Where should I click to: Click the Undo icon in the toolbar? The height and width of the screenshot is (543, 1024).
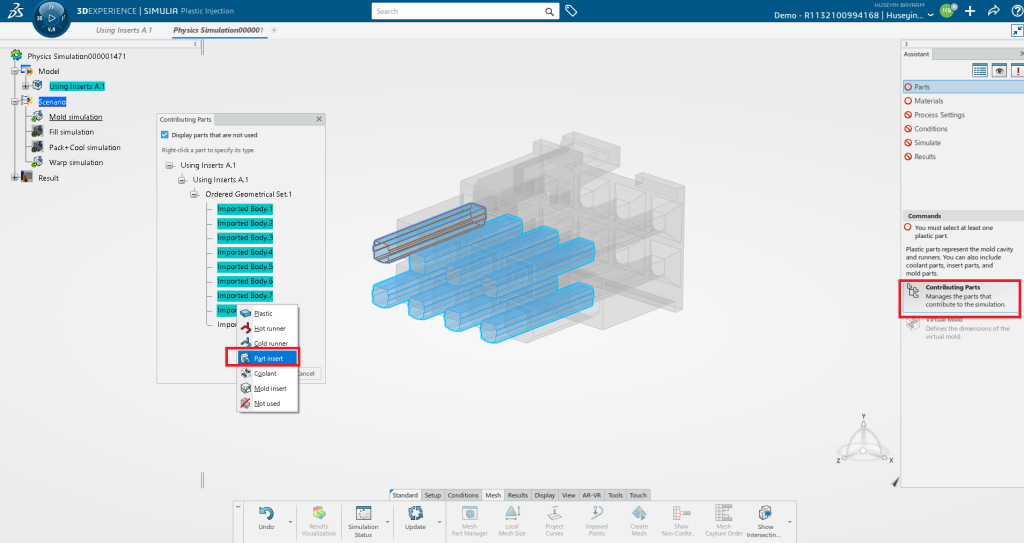coord(266,512)
